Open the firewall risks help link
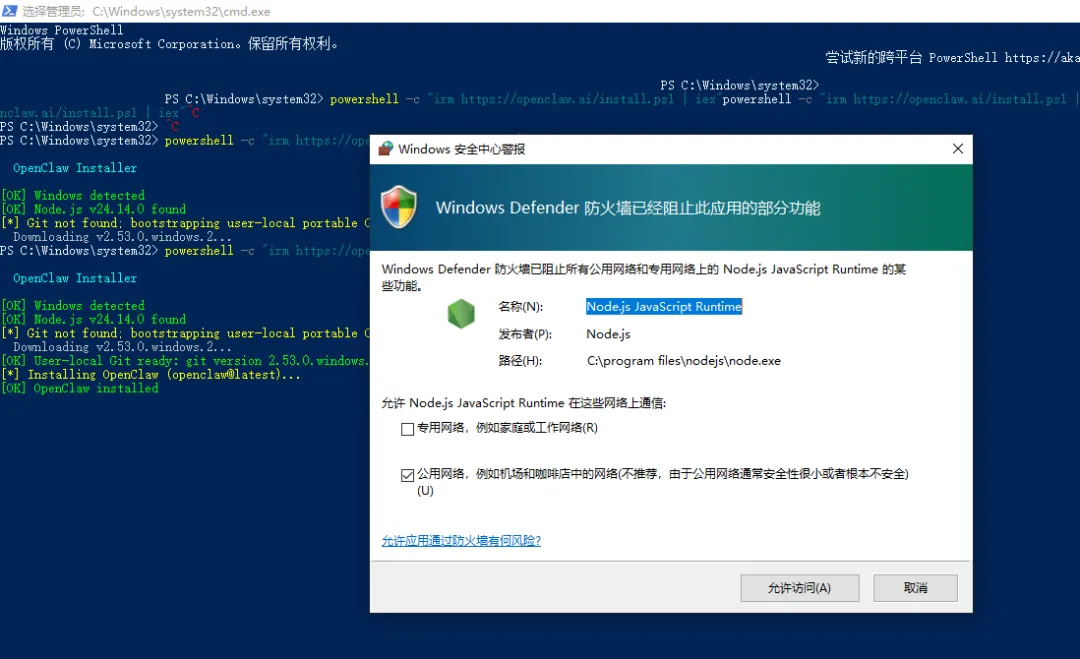 461,541
